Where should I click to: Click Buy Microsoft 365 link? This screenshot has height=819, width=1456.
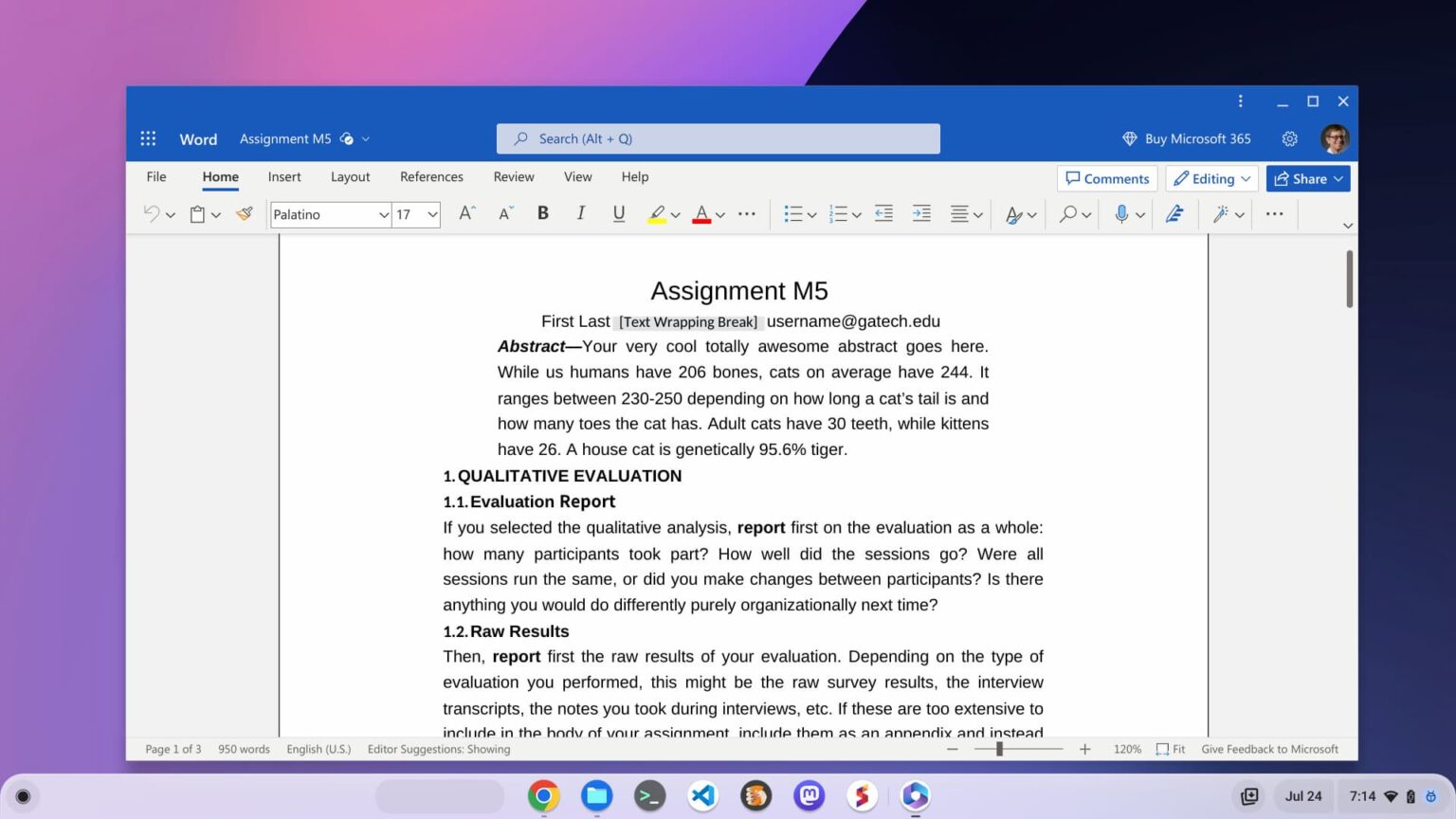[x=1186, y=138]
